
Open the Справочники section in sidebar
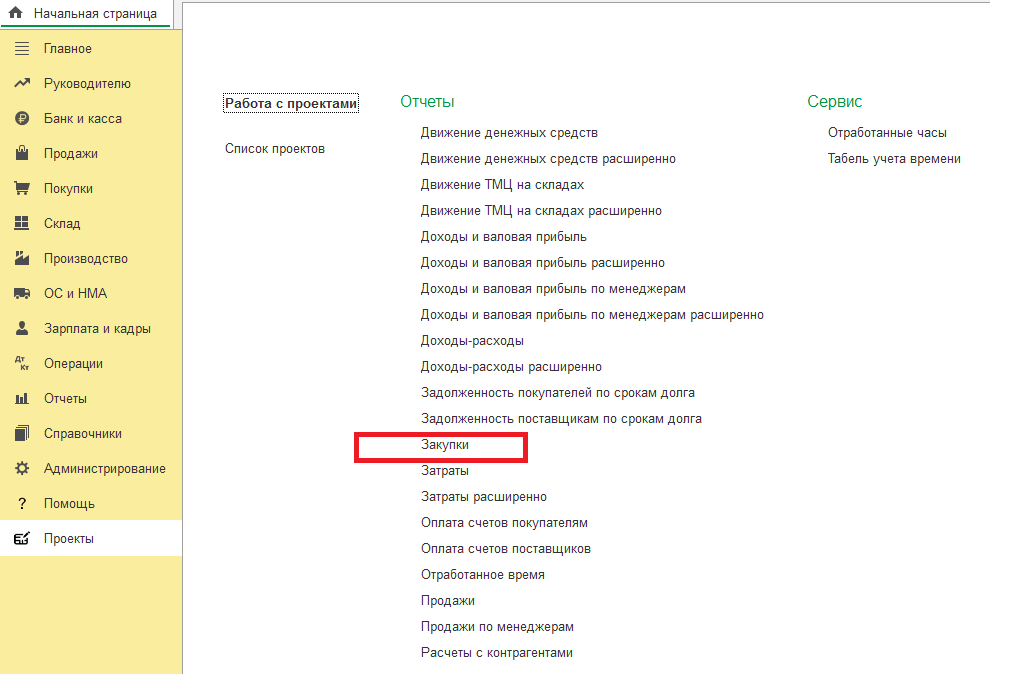pos(82,434)
